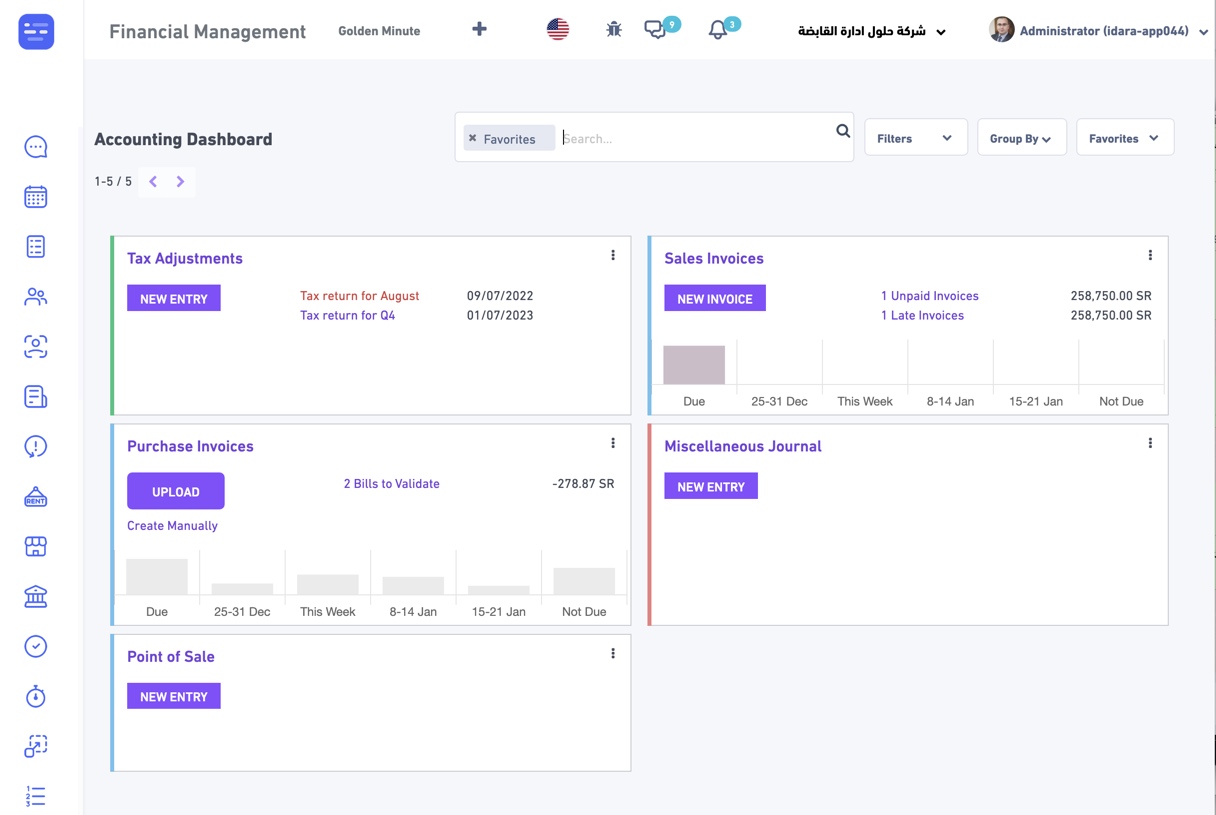Open the conversations messages icon in header

(656, 30)
